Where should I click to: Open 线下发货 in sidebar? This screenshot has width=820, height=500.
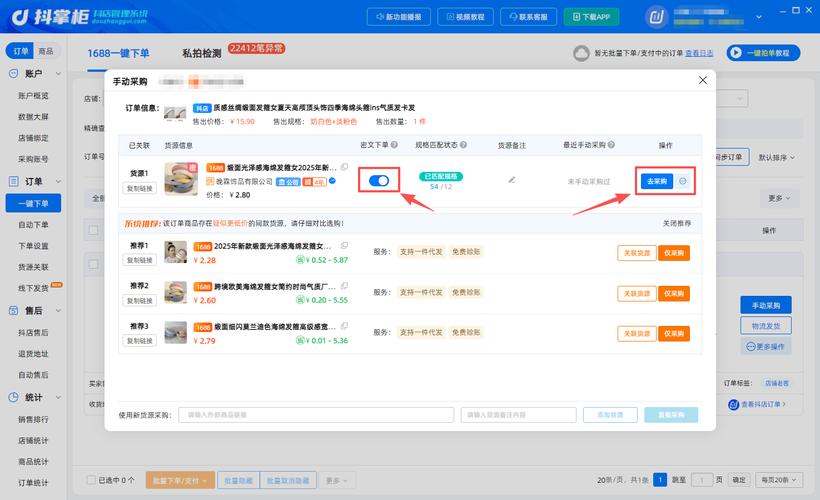tap(33, 288)
